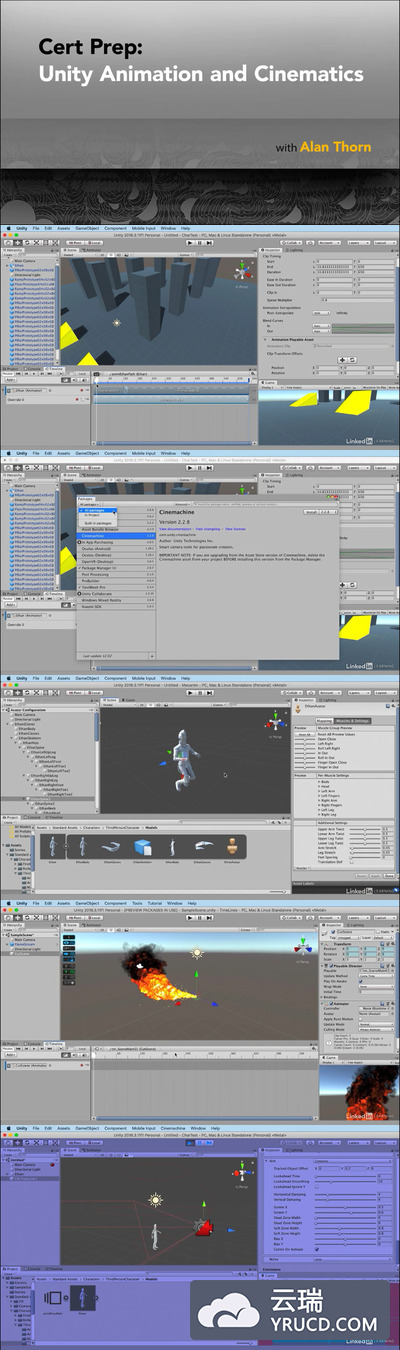The image size is (400, 1350).
Task: Open the Culling Mode dropdown in Animator component
Action: pos(376,1029)
